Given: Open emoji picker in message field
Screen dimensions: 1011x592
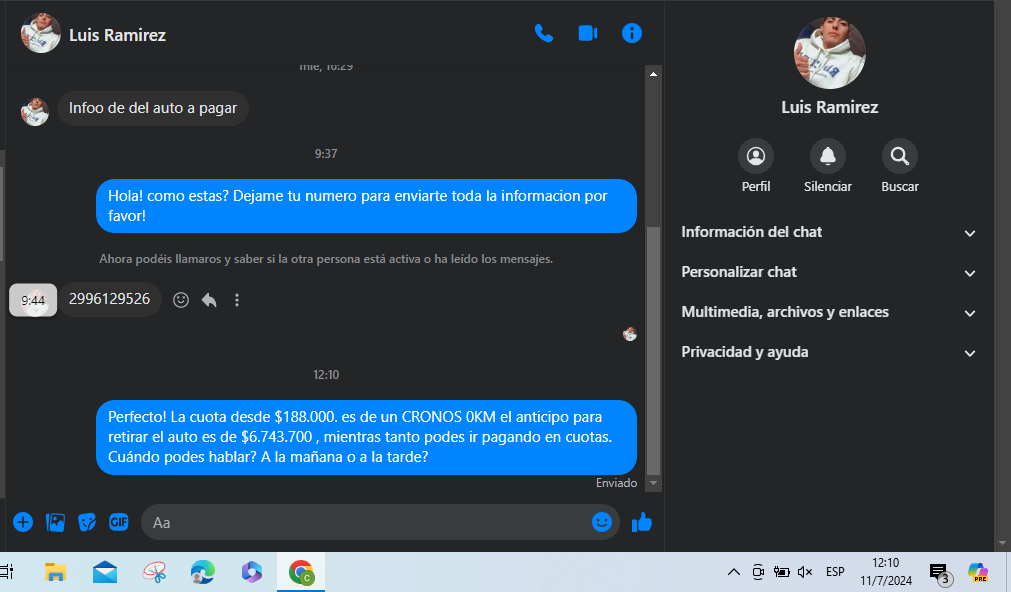Looking at the screenshot, I should 601,522.
